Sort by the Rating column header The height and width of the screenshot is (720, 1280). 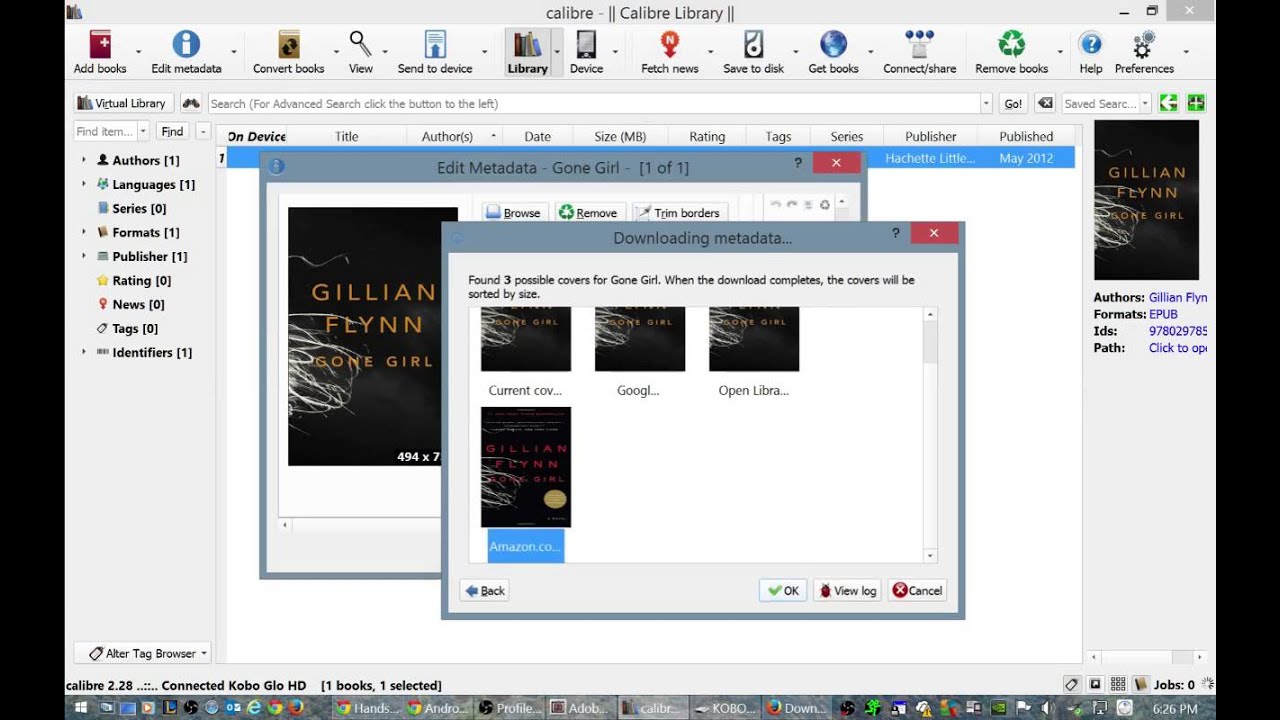(707, 136)
